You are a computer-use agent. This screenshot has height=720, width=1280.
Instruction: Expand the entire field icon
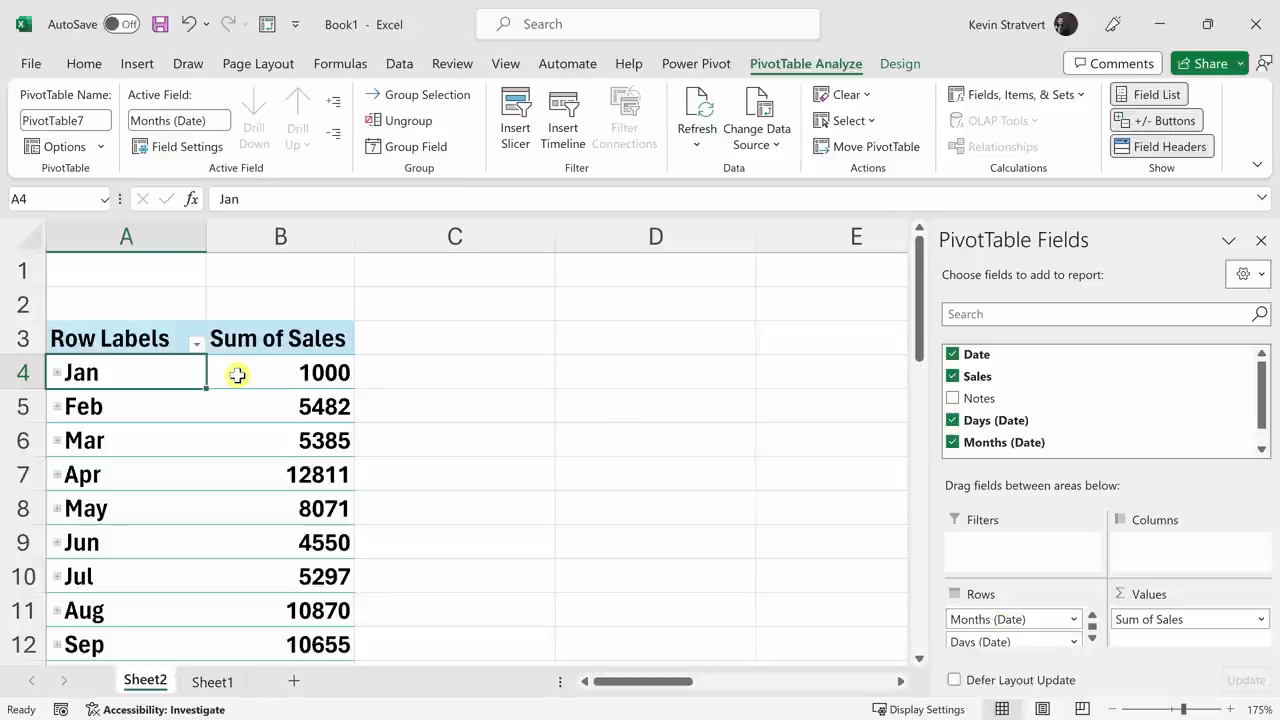pos(333,101)
